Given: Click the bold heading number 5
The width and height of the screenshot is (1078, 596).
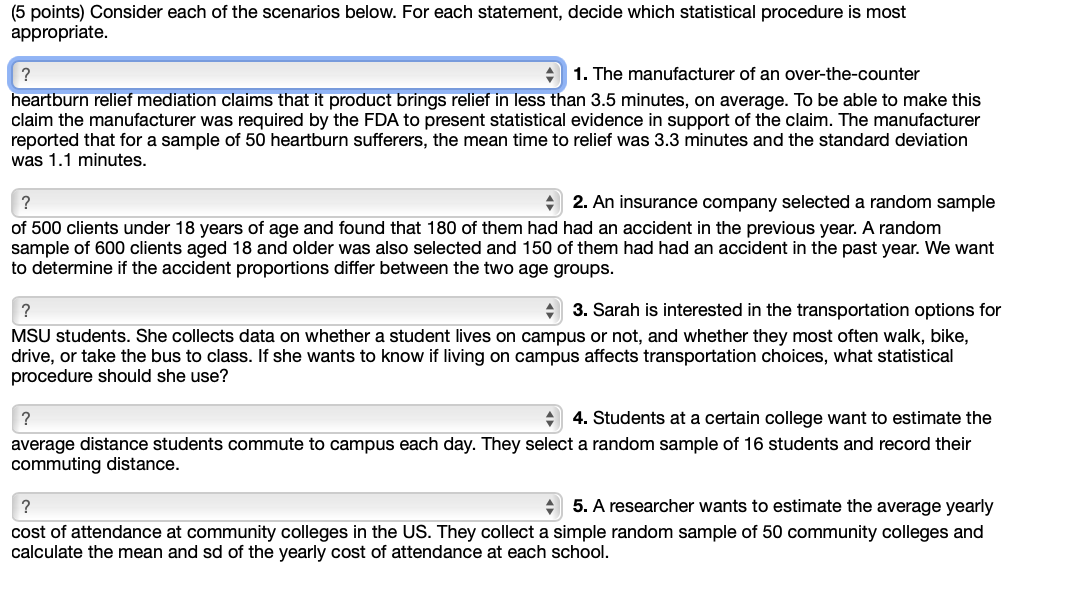Looking at the screenshot, I should pyautogui.click(x=580, y=505).
